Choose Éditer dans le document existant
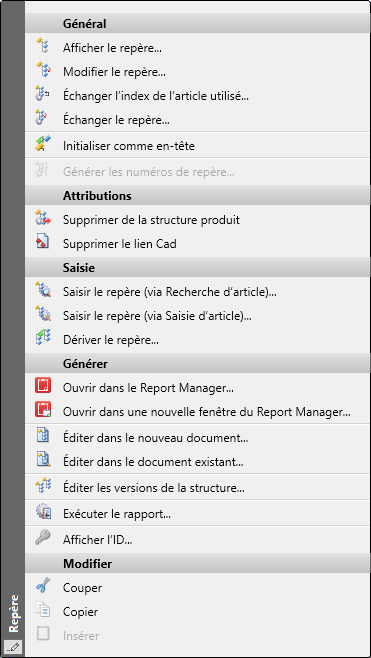This screenshot has height=658, width=371. (x=197, y=462)
